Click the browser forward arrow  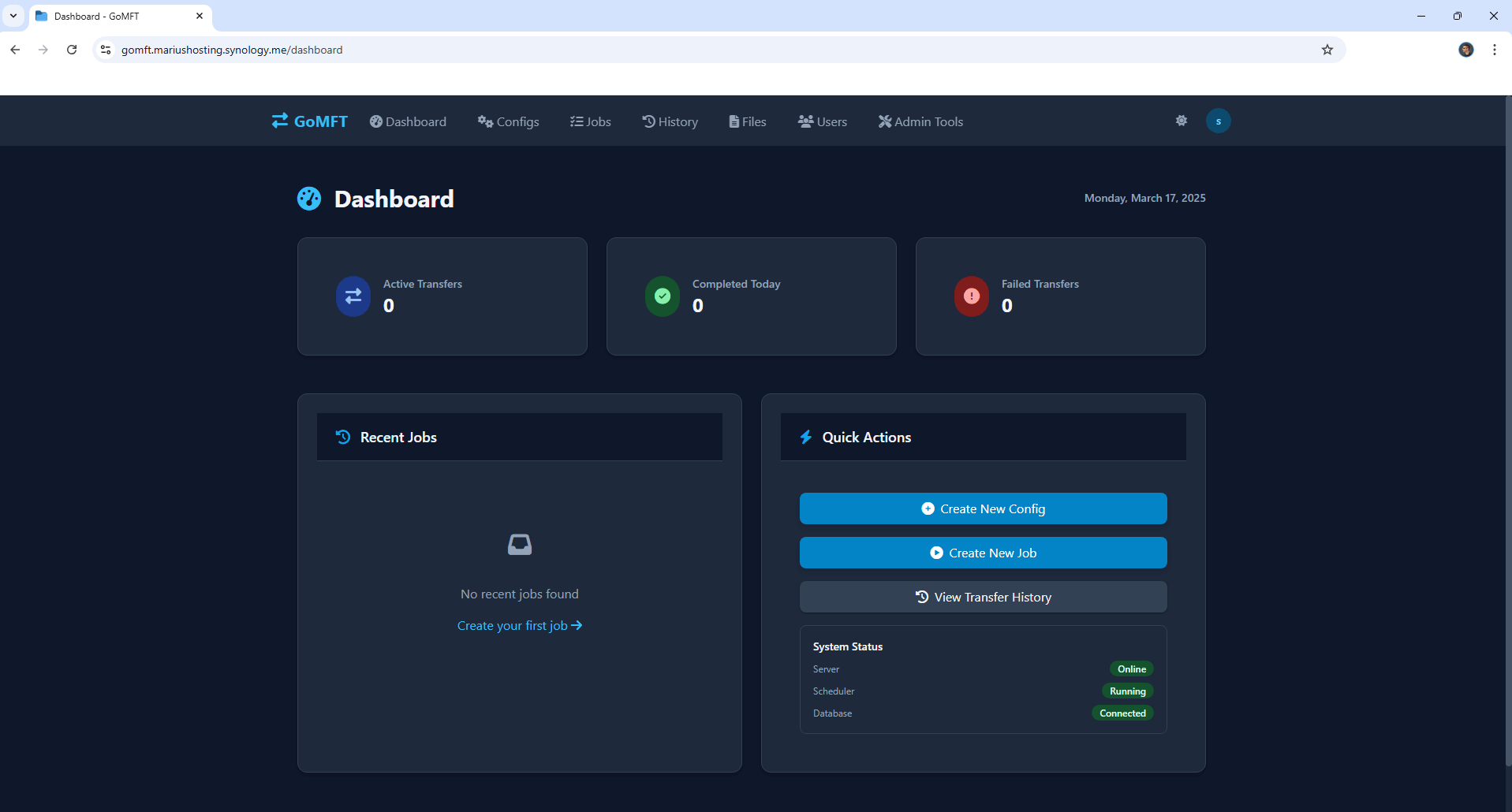point(43,50)
